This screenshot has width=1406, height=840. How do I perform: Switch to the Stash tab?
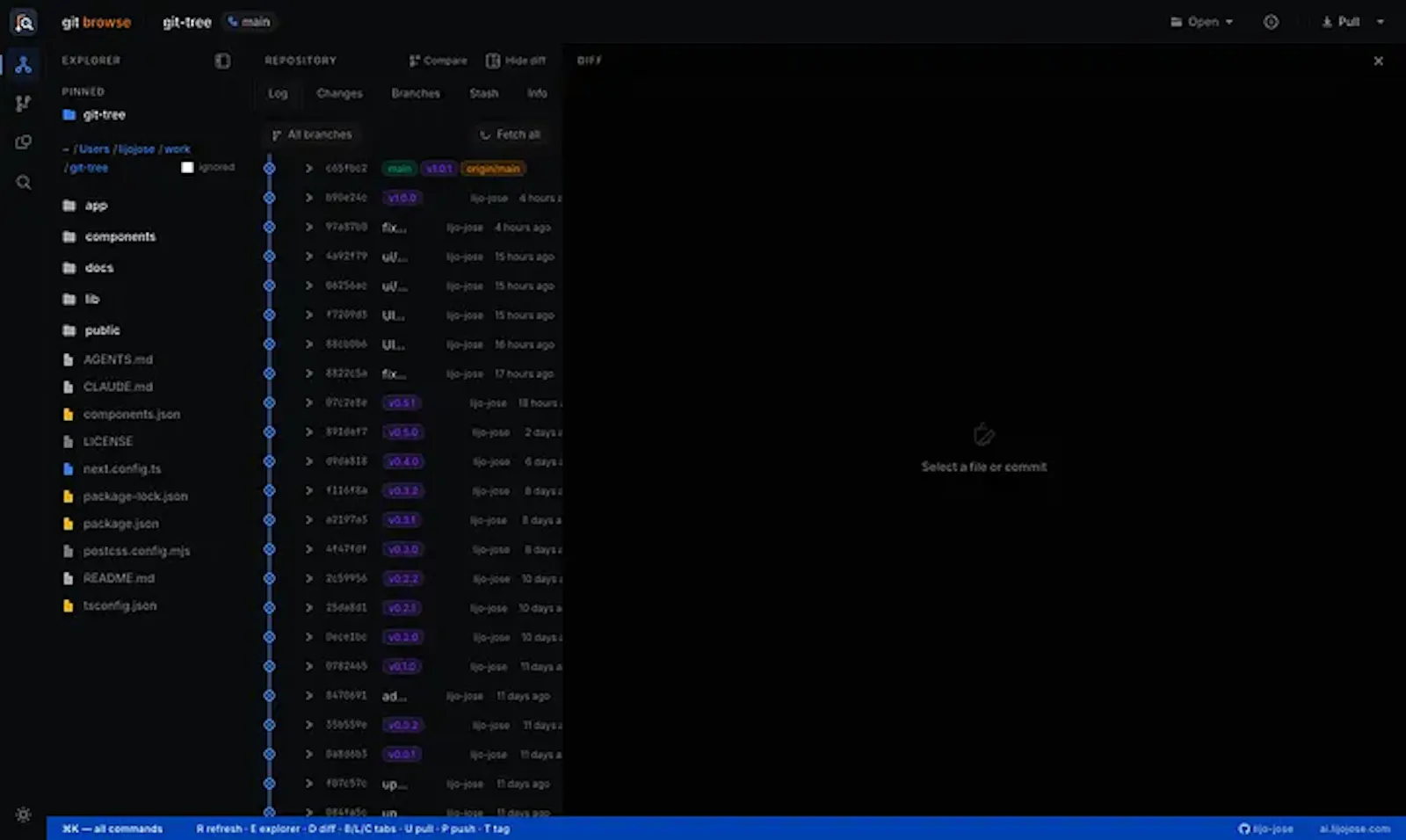(483, 93)
